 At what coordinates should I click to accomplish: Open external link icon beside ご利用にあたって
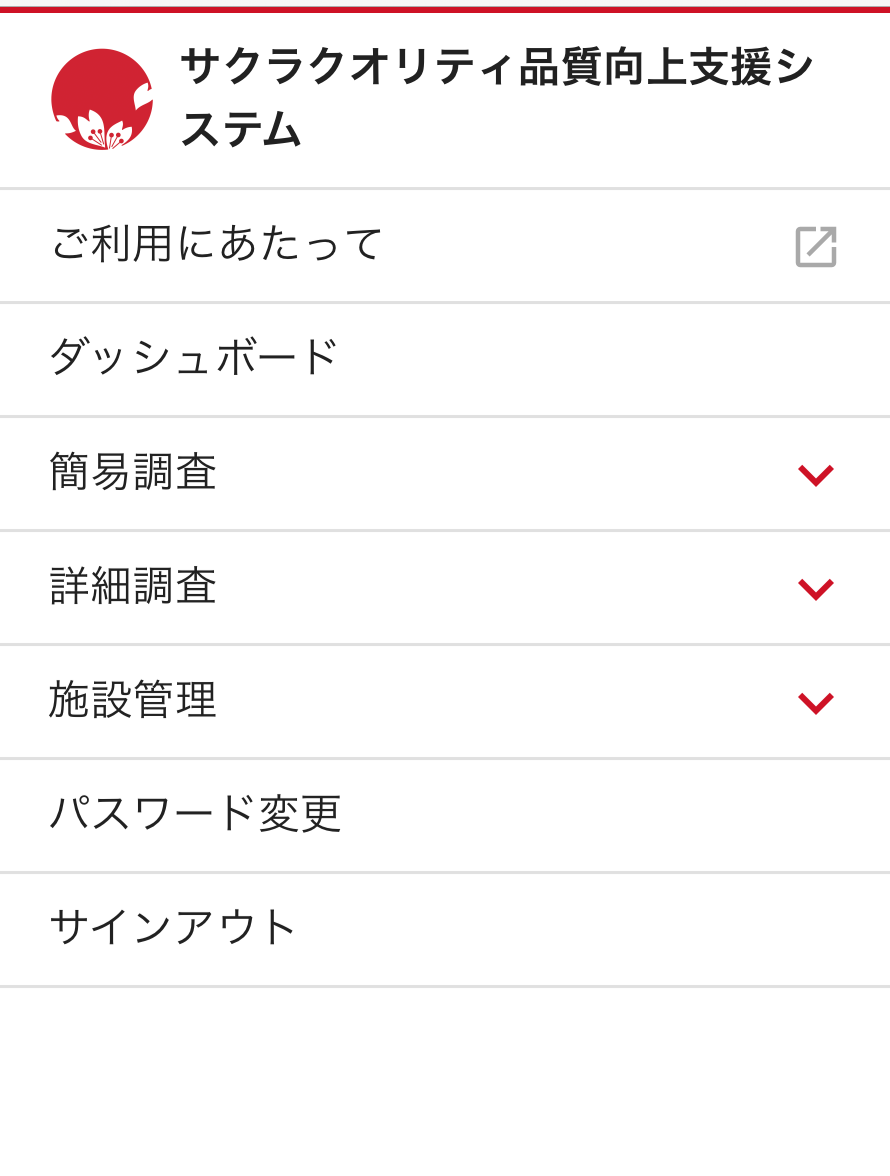pyautogui.click(x=815, y=246)
